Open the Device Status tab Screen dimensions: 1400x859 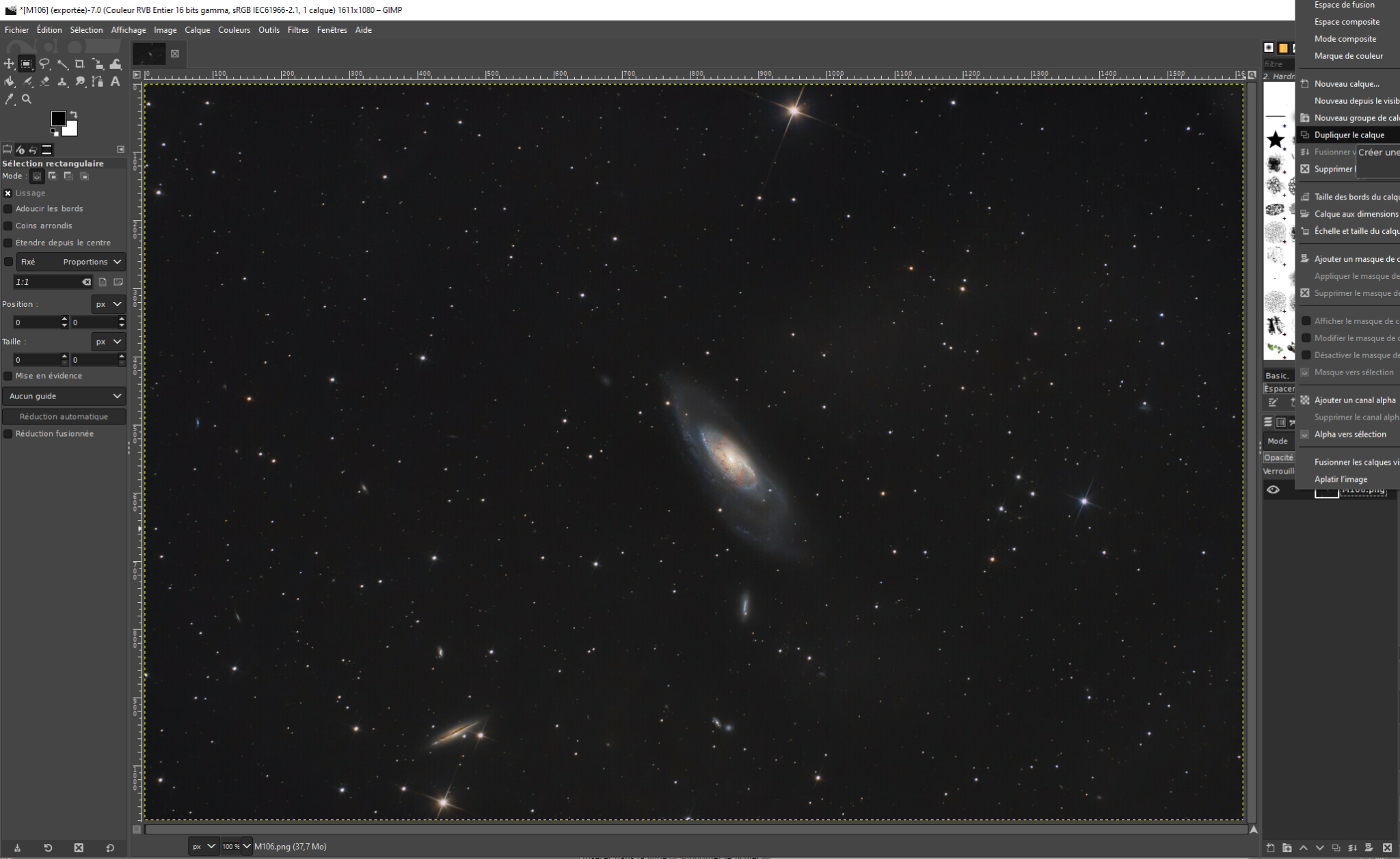coord(20,150)
